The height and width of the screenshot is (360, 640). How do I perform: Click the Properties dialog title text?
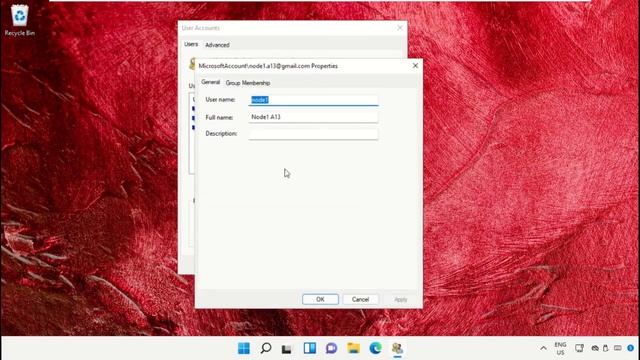click(268, 66)
